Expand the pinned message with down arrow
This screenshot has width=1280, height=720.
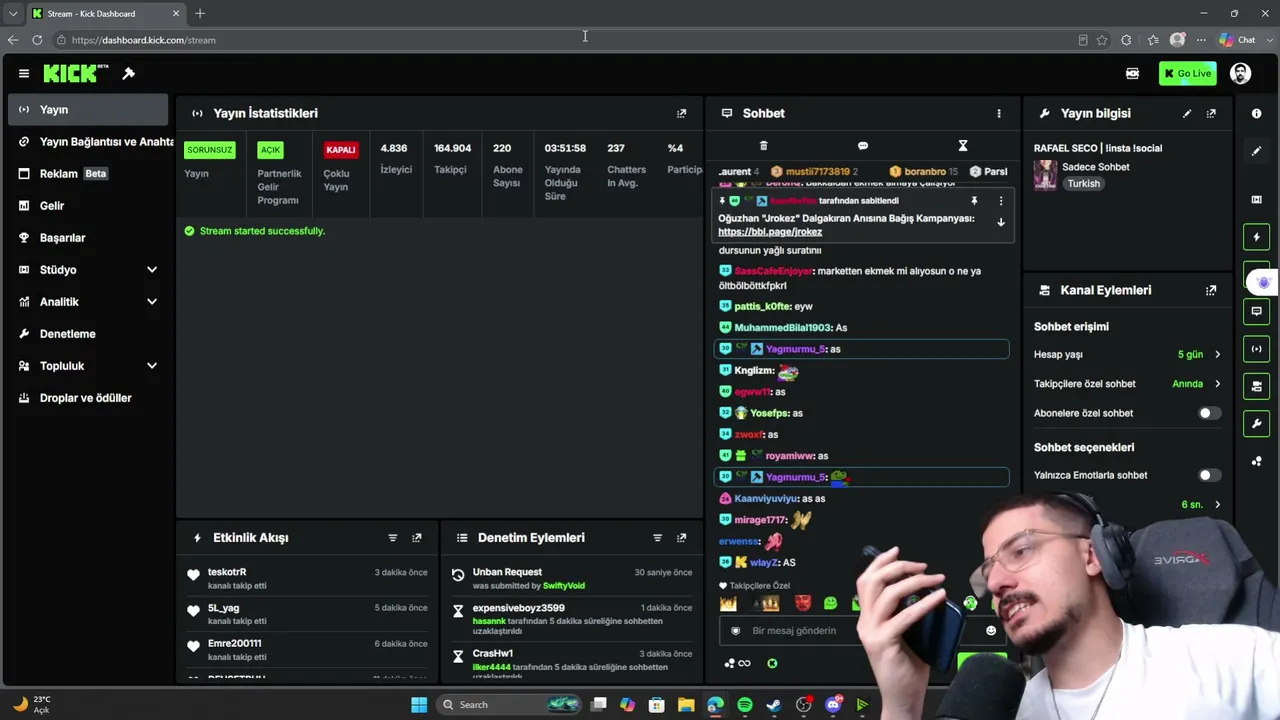1000,222
